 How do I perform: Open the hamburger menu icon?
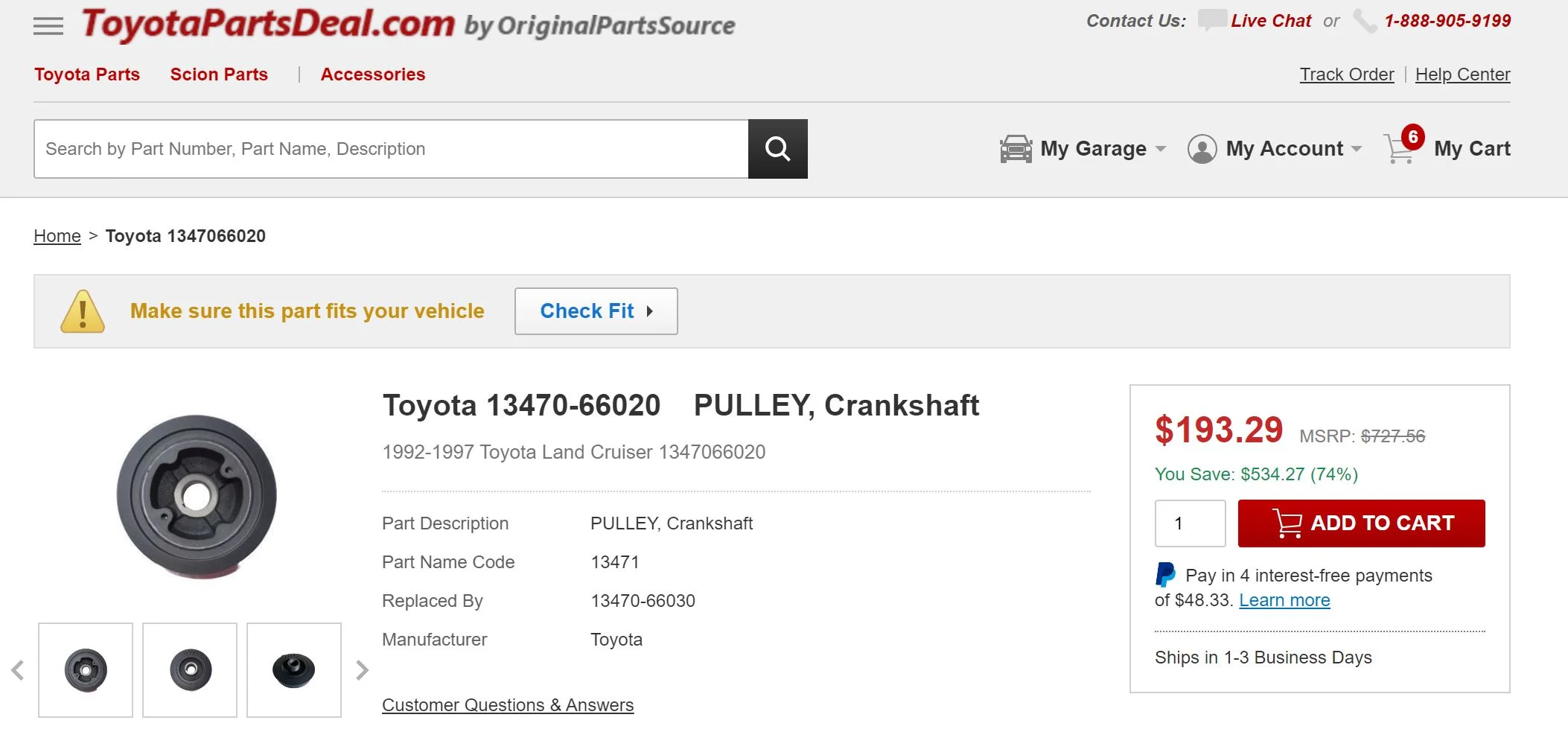[48, 26]
